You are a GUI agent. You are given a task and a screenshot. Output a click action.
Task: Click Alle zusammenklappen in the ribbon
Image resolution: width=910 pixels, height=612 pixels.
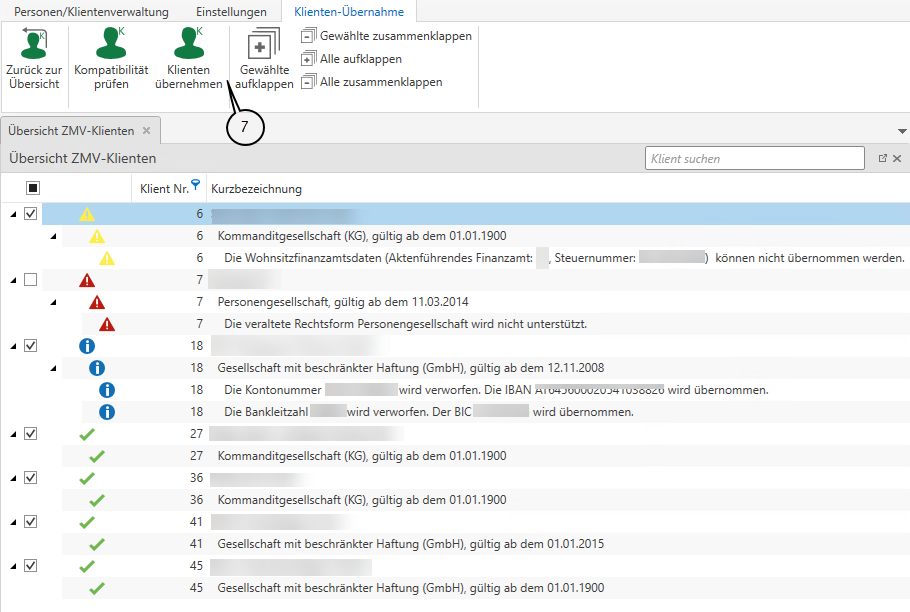pos(308,82)
